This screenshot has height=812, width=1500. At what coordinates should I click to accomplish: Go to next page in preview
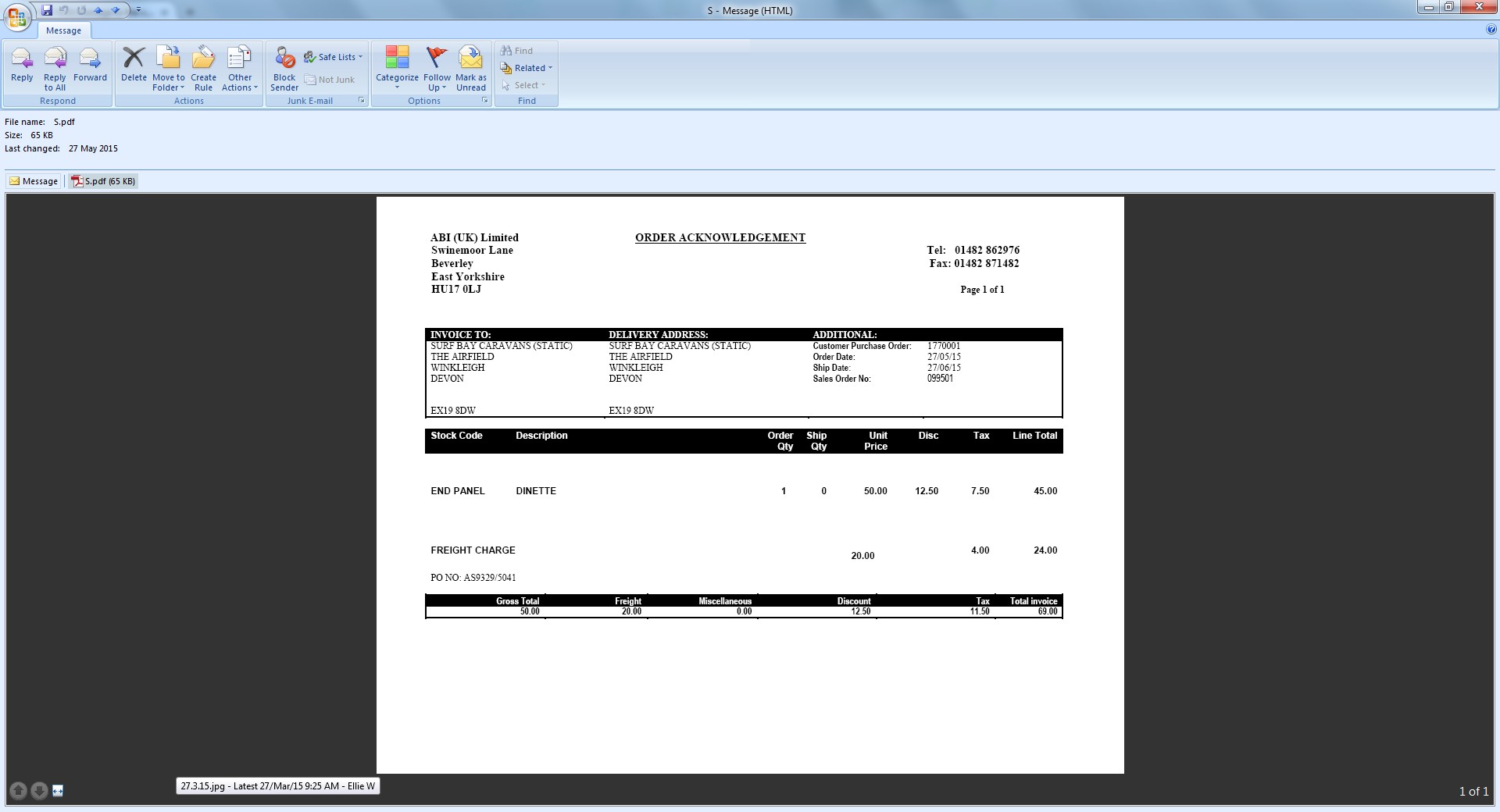coord(38,791)
